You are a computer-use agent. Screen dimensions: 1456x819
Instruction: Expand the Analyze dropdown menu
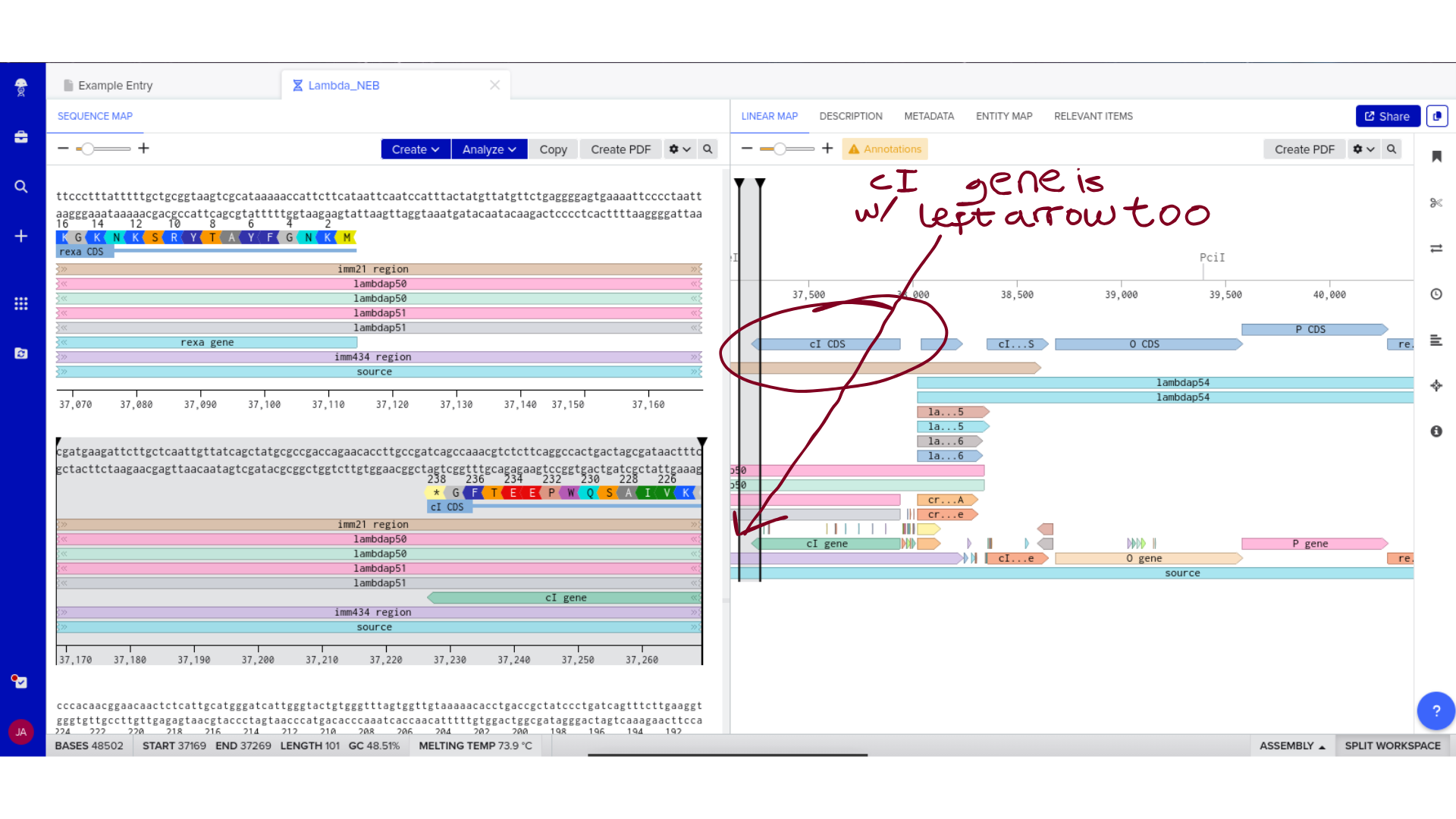(x=489, y=149)
